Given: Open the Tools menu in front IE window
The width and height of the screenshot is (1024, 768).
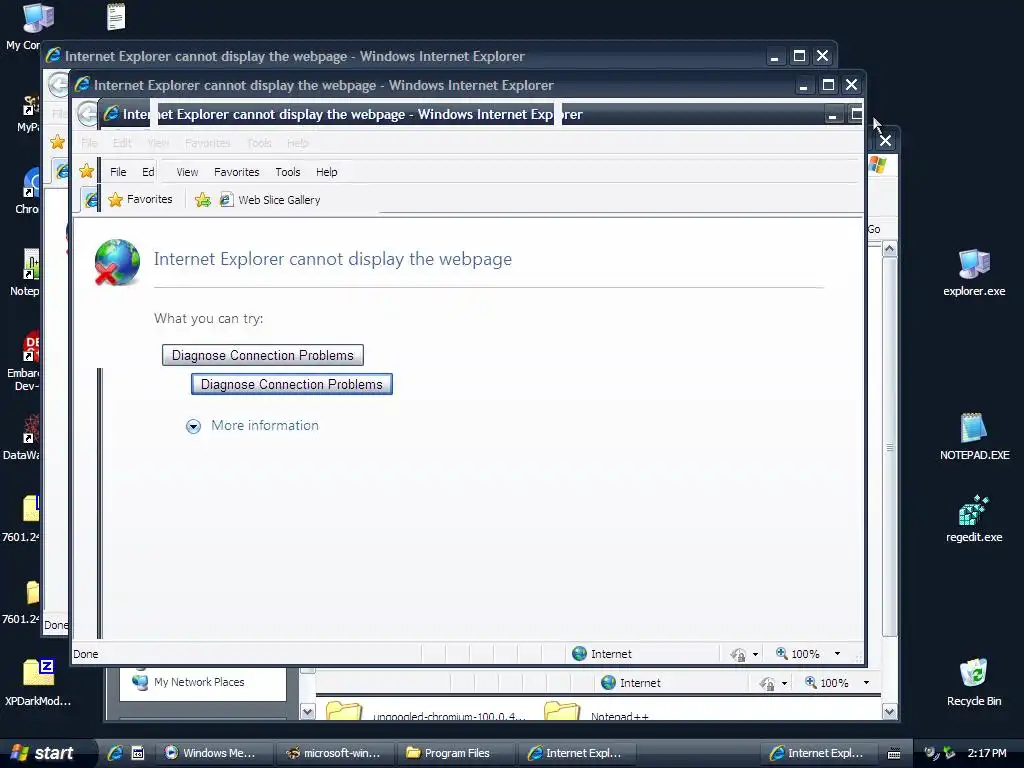Looking at the screenshot, I should 287,172.
